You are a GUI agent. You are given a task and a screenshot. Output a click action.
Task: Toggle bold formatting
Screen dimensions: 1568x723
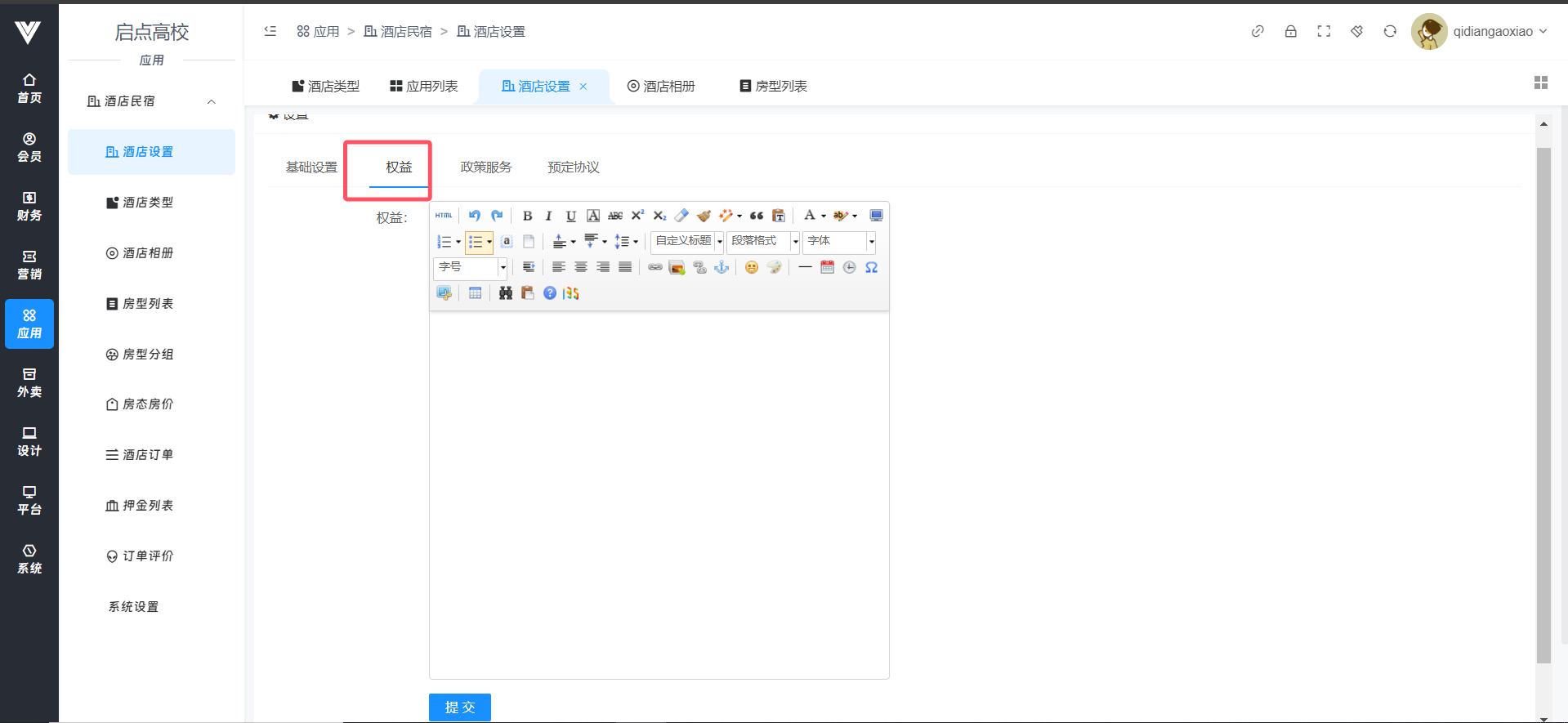pos(527,216)
